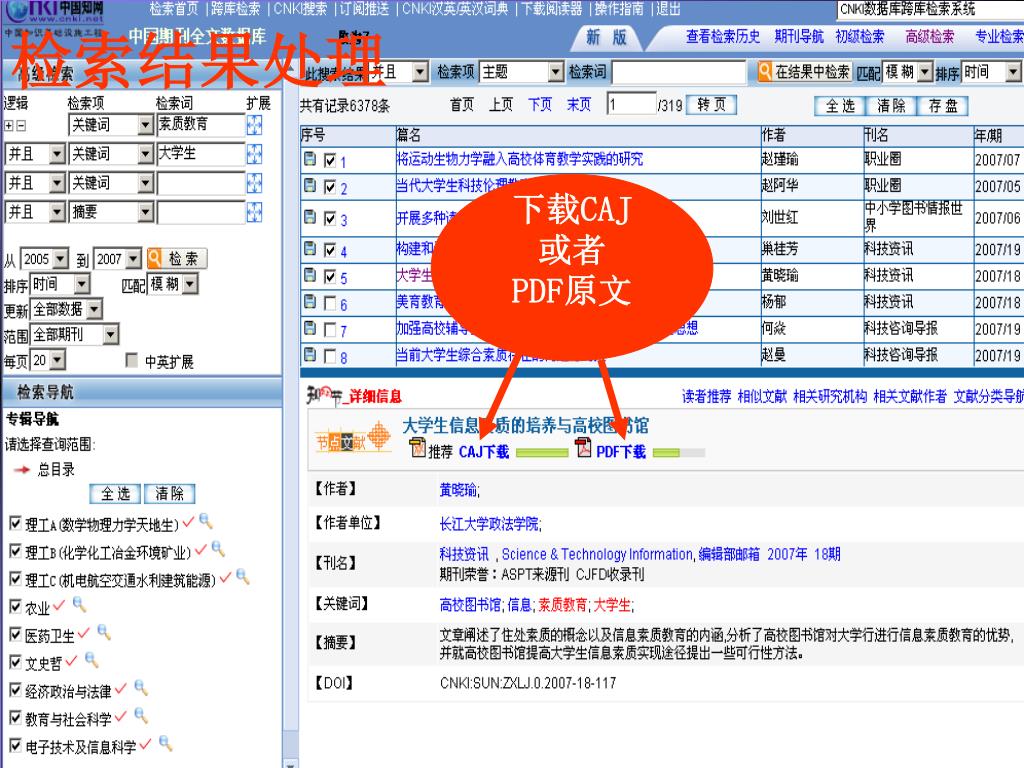Open the 更新 全部数据 dropdown

tap(95, 309)
